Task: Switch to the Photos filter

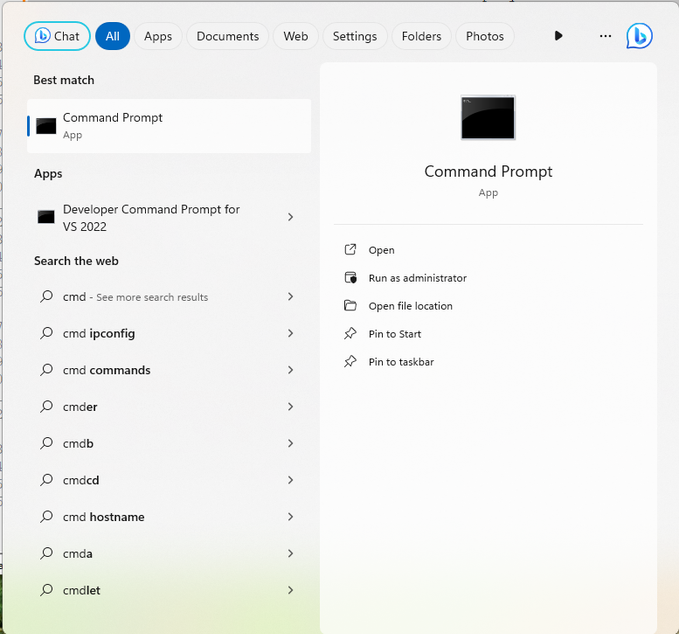Action: point(485,36)
